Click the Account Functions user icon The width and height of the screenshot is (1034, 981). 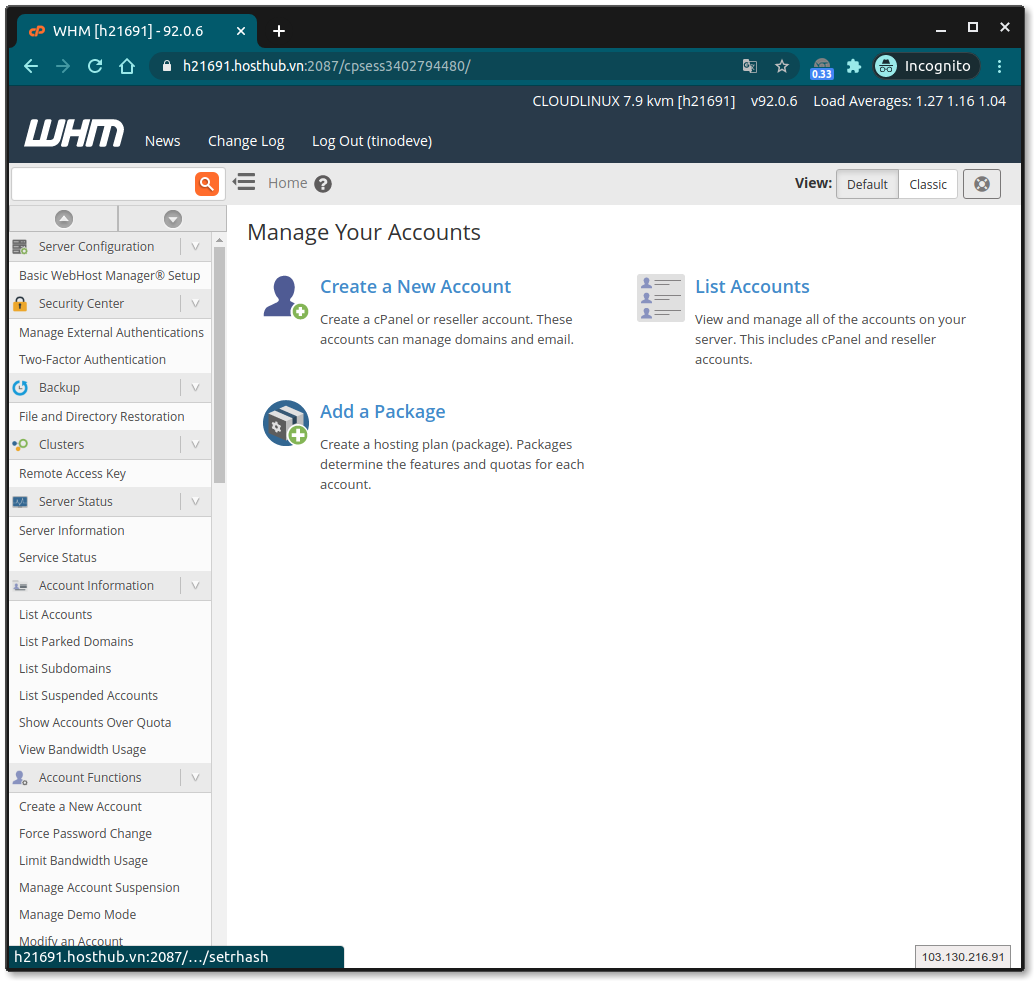tap(20, 778)
